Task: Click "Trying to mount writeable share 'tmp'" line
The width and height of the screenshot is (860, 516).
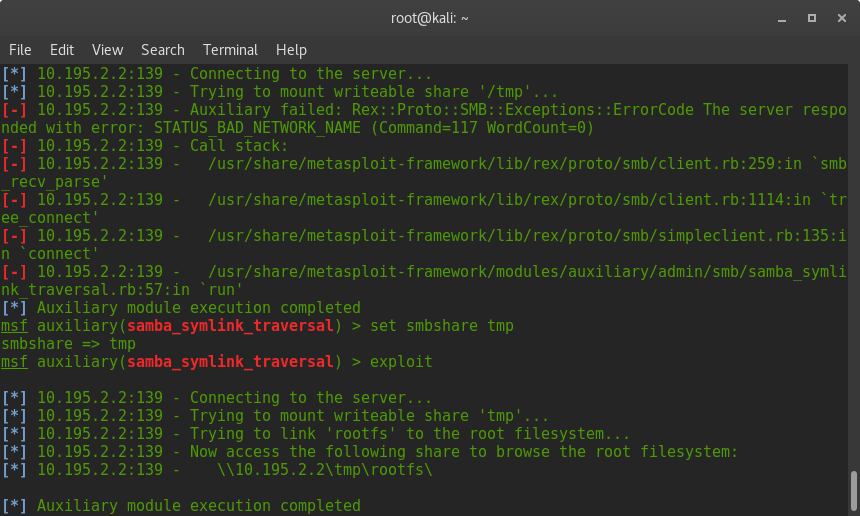Action: tap(275, 416)
